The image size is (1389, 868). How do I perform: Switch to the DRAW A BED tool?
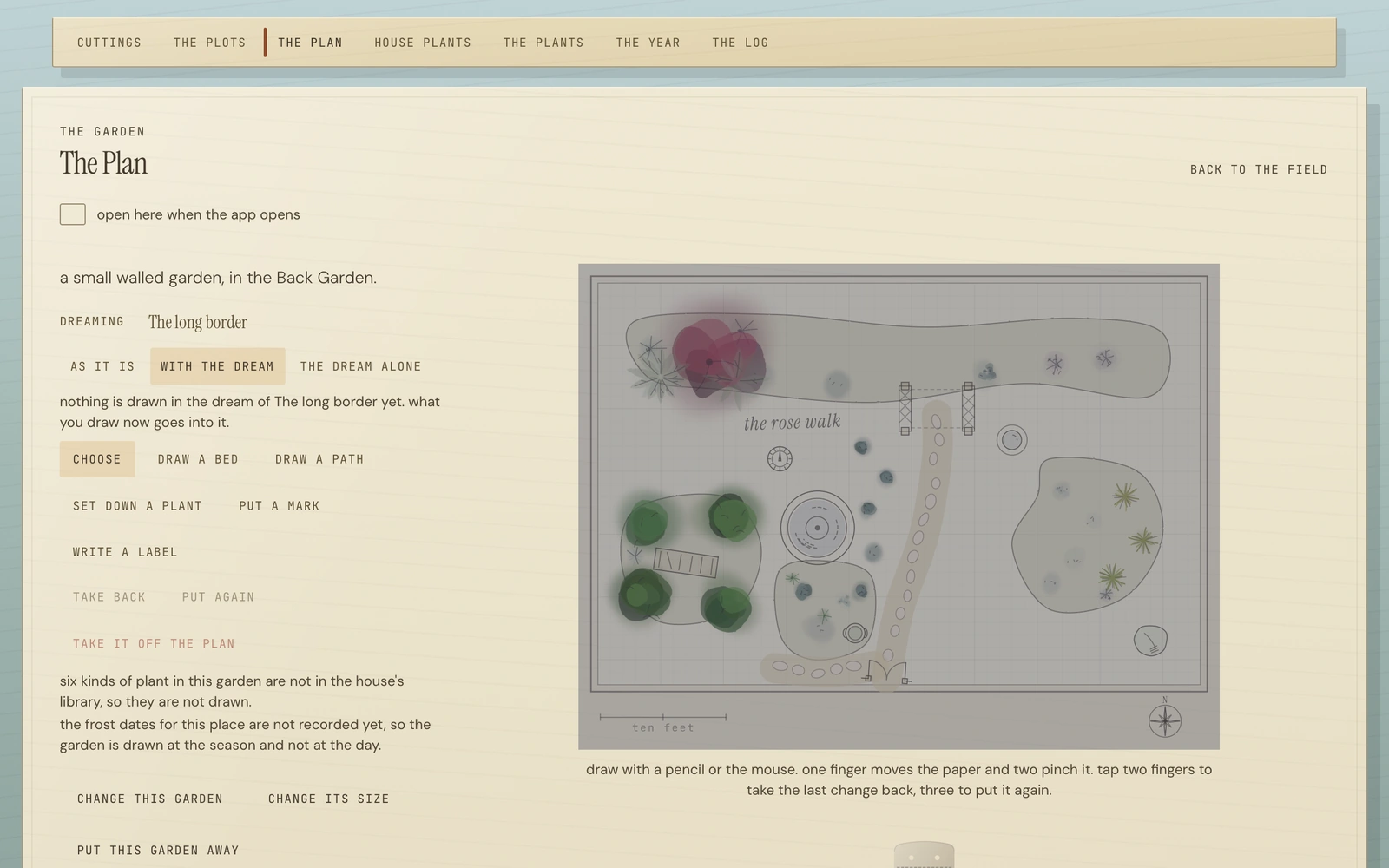tap(198, 459)
